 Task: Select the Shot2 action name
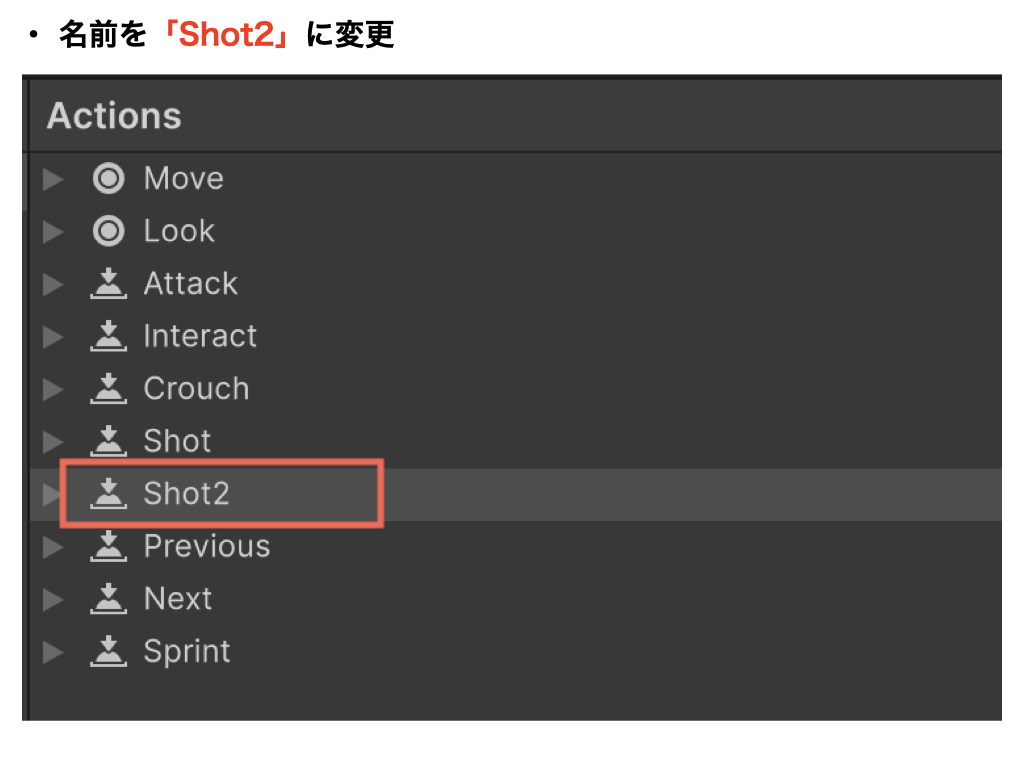pos(187,493)
